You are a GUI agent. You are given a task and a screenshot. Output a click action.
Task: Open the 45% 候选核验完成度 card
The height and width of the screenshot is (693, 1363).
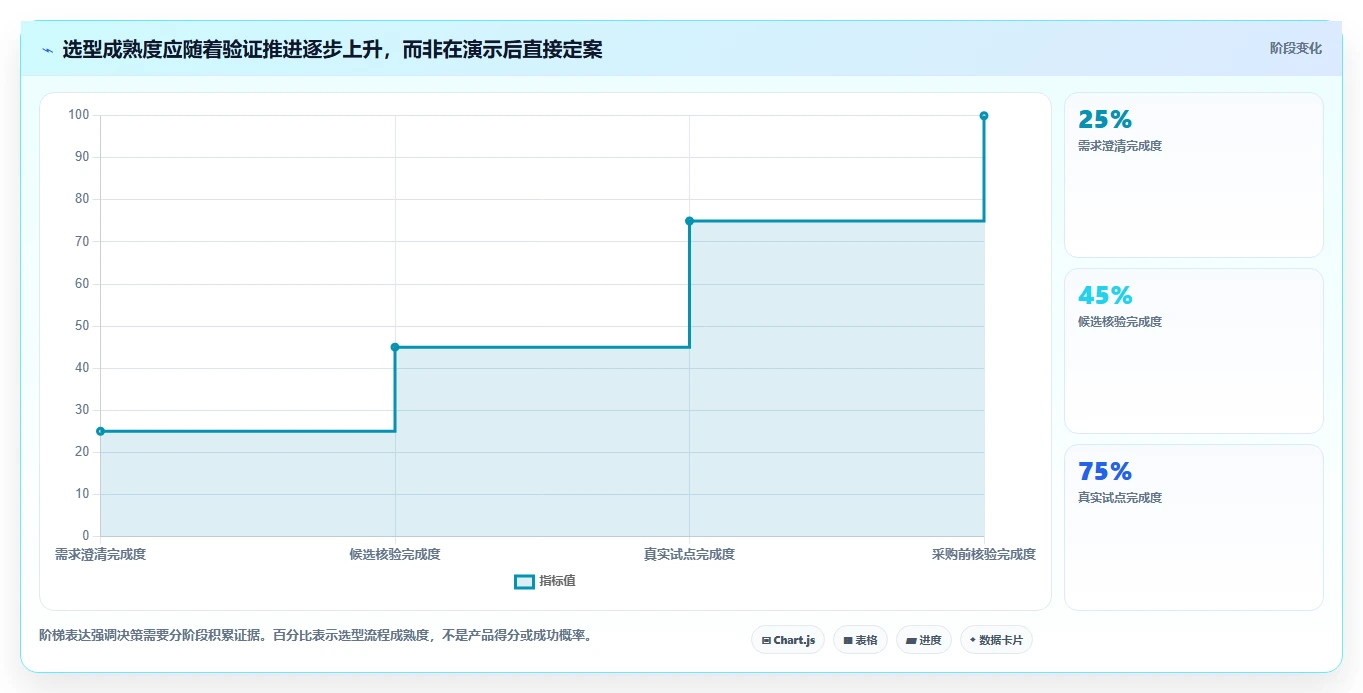(1194, 351)
